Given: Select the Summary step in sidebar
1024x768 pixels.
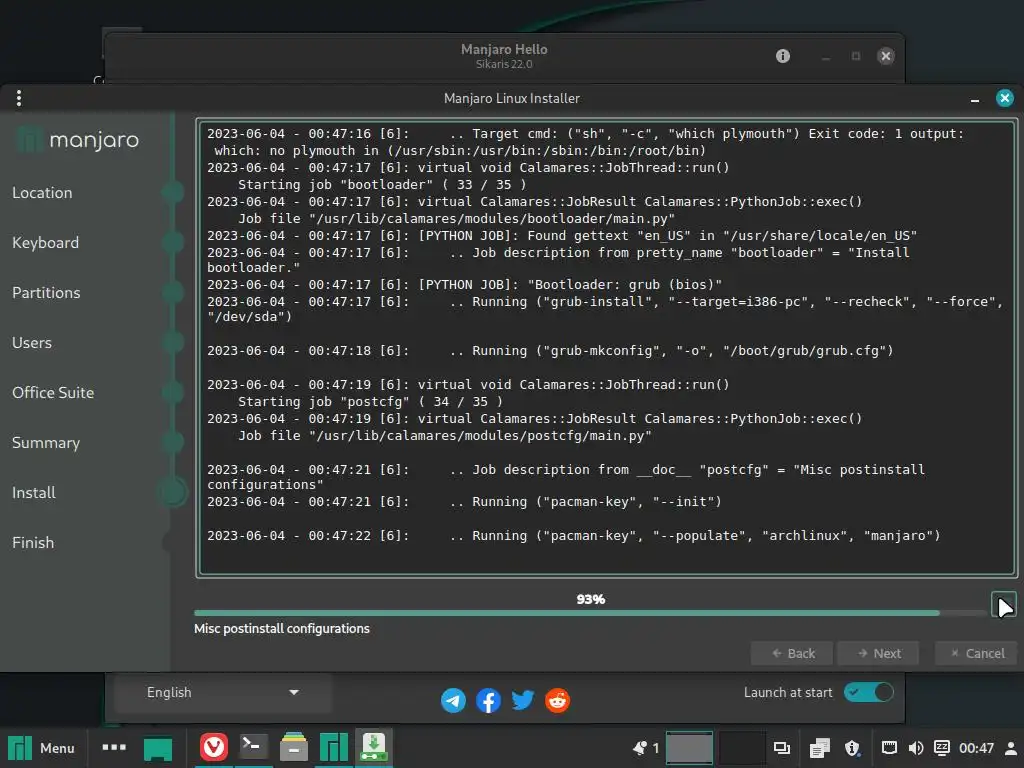Looking at the screenshot, I should coord(46,443).
